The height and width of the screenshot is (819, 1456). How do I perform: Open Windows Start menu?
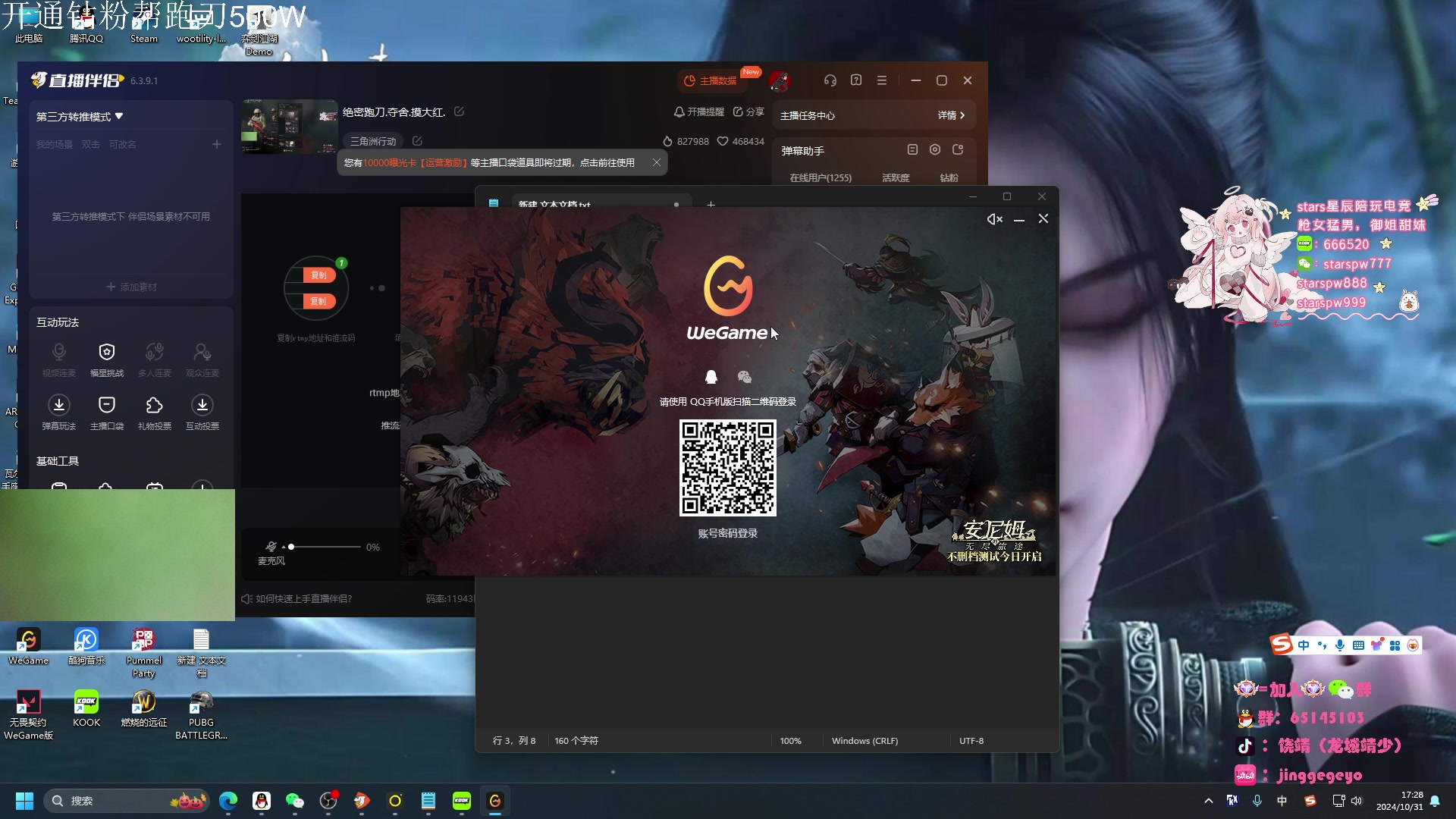24,801
